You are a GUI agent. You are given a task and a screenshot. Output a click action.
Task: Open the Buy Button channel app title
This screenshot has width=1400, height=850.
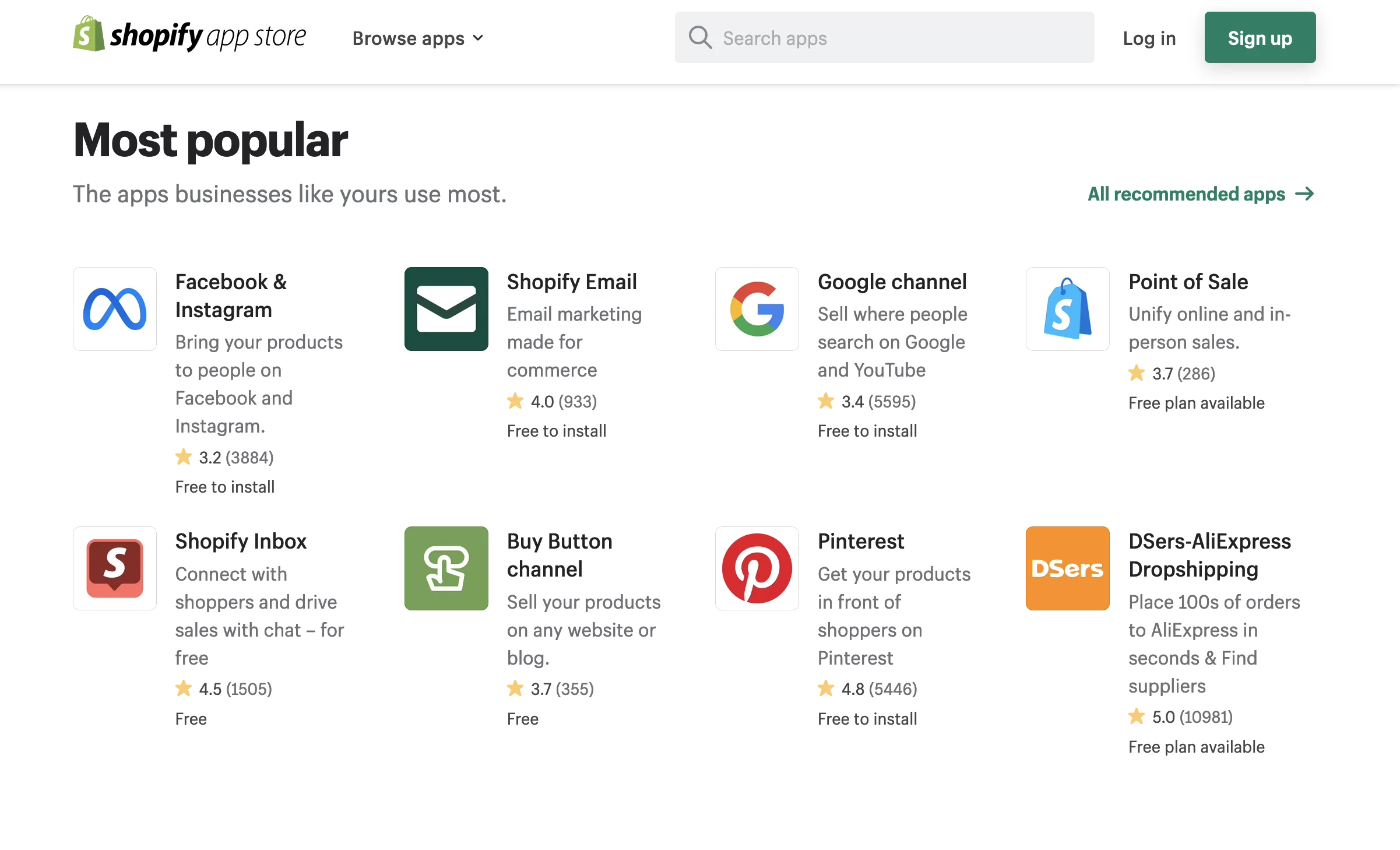[560, 555]
